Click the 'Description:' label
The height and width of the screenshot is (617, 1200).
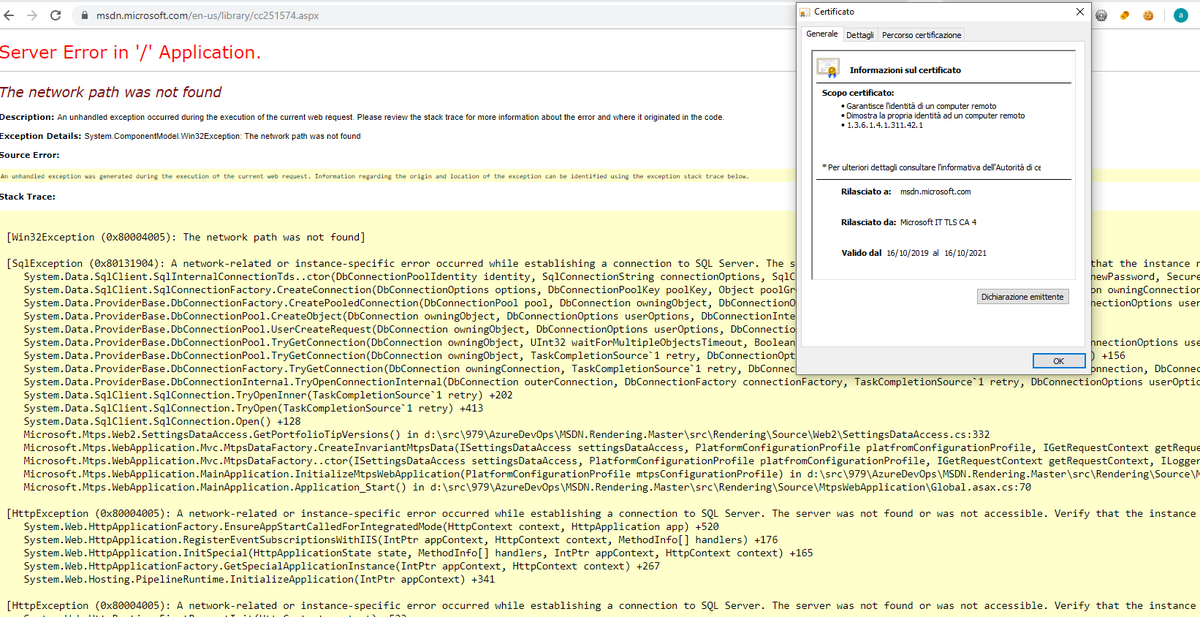tap(27, 117)
